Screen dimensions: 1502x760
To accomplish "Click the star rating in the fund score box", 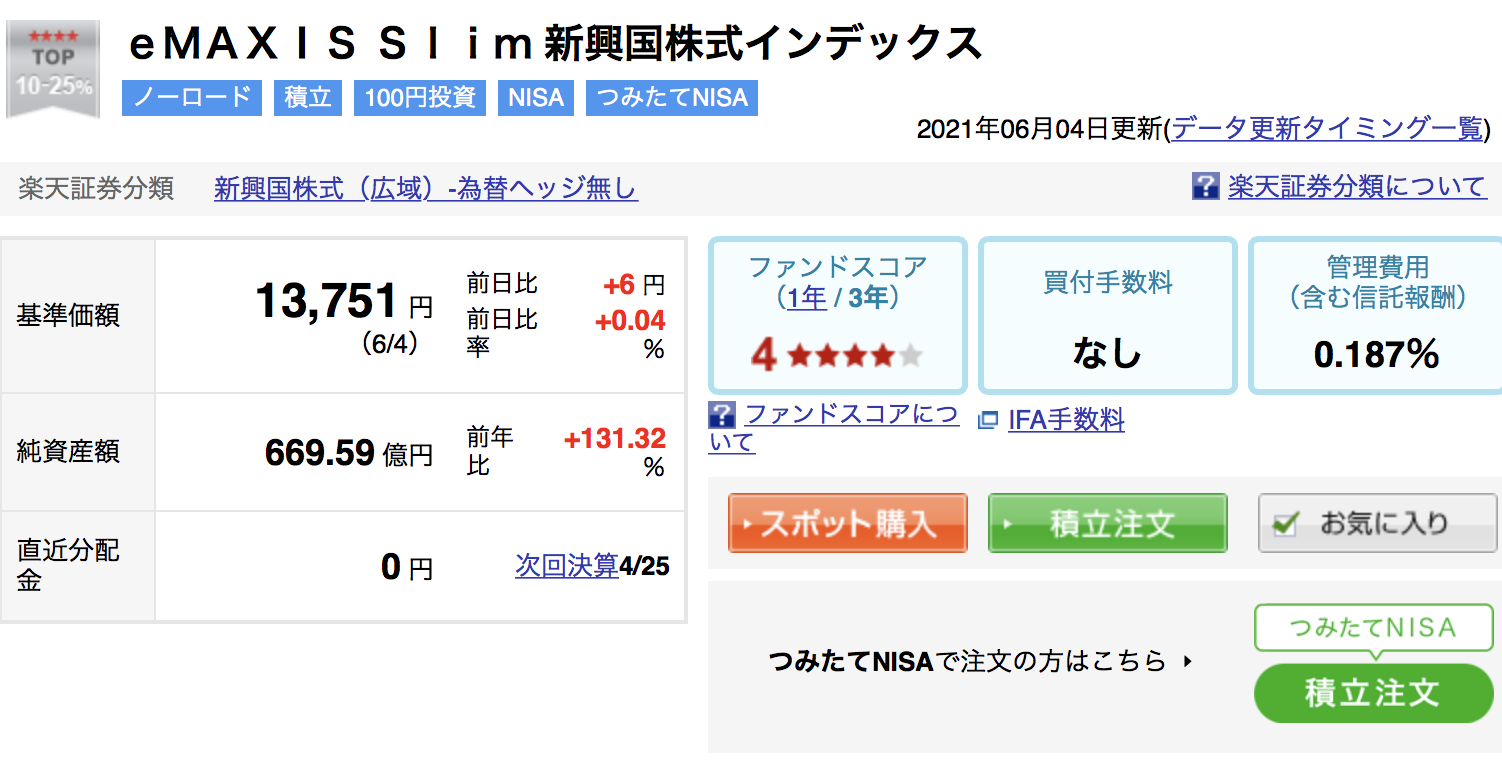I will tap(855, 355).
